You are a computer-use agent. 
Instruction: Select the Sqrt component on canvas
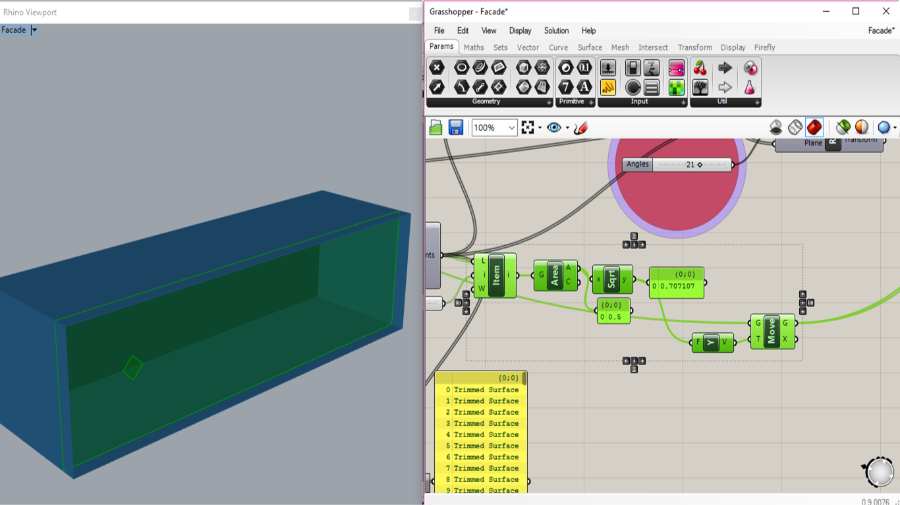(x=612, y=280)
